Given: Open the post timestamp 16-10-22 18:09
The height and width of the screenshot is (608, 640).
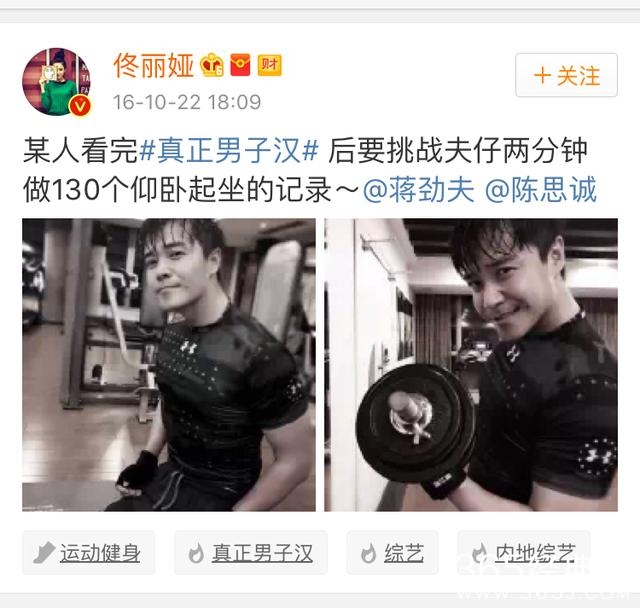Looking at the screenshot, I should pyautogui.click(x=187, y=102).
